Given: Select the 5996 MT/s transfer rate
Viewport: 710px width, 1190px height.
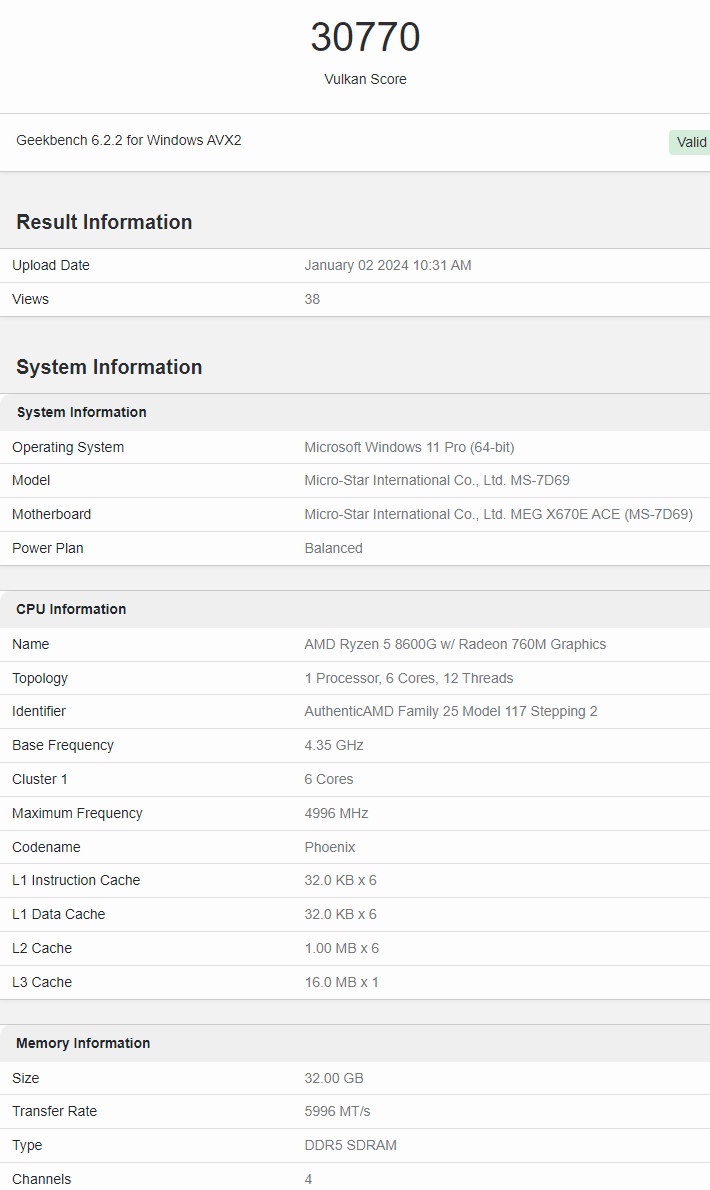Looking at the screenshot, I should pos(337,1112).
